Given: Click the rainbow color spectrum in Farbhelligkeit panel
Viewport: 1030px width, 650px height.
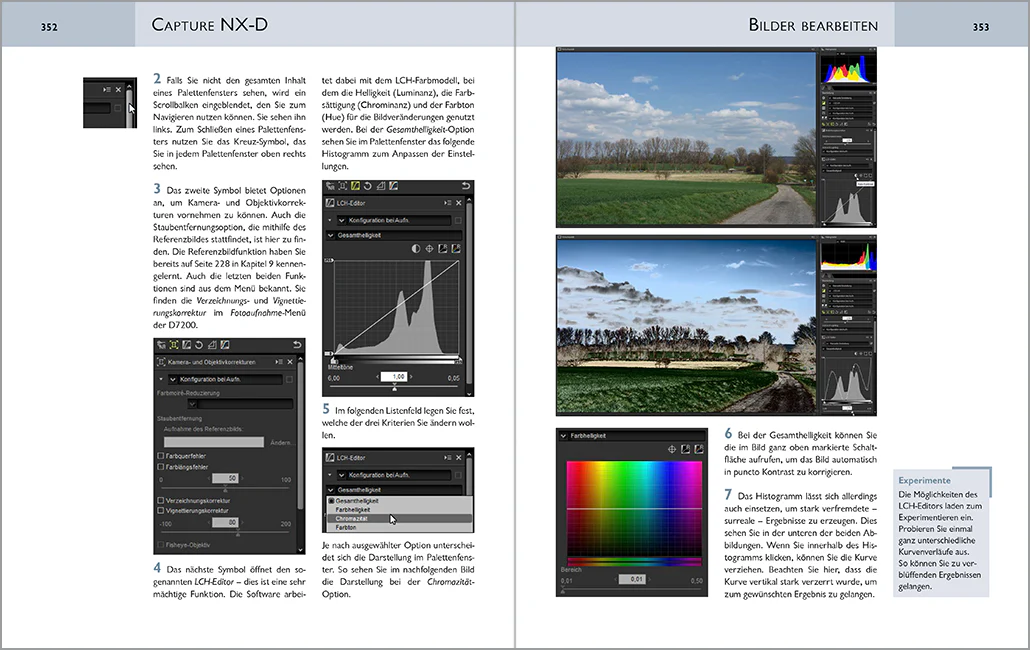Looking at the screenshot, I should pyautogui.click(x=634, y=509).
